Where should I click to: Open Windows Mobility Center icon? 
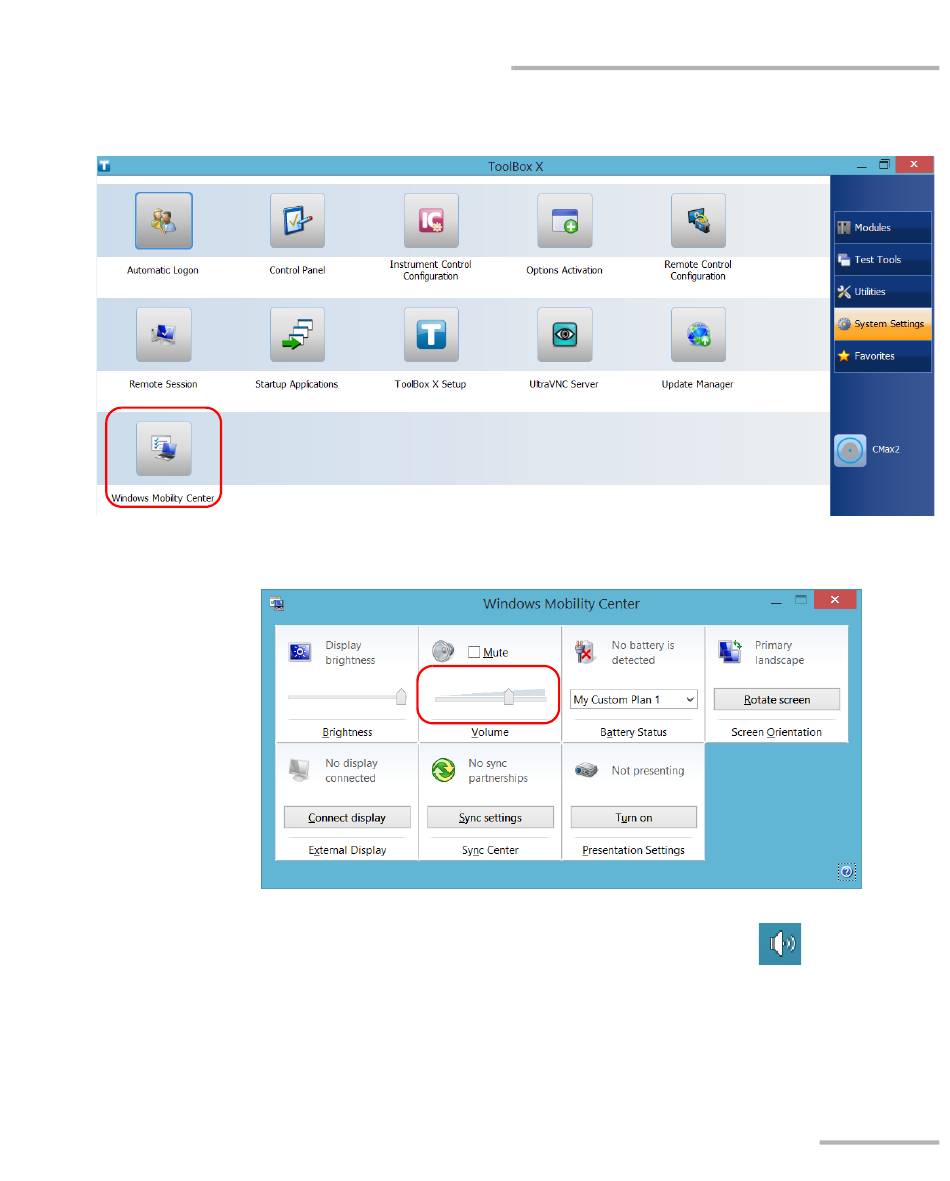[x=163, y=448]
